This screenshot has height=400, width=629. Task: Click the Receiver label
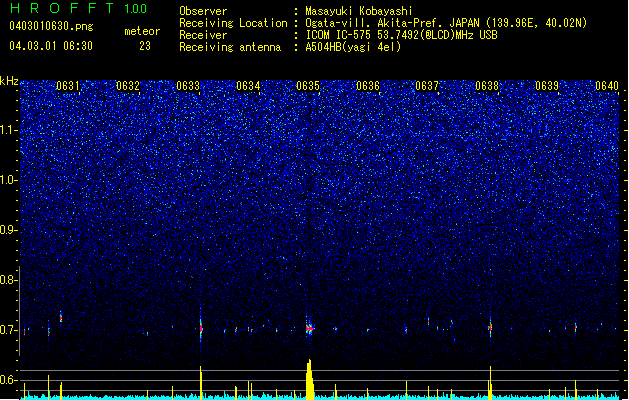click(203, 35)
